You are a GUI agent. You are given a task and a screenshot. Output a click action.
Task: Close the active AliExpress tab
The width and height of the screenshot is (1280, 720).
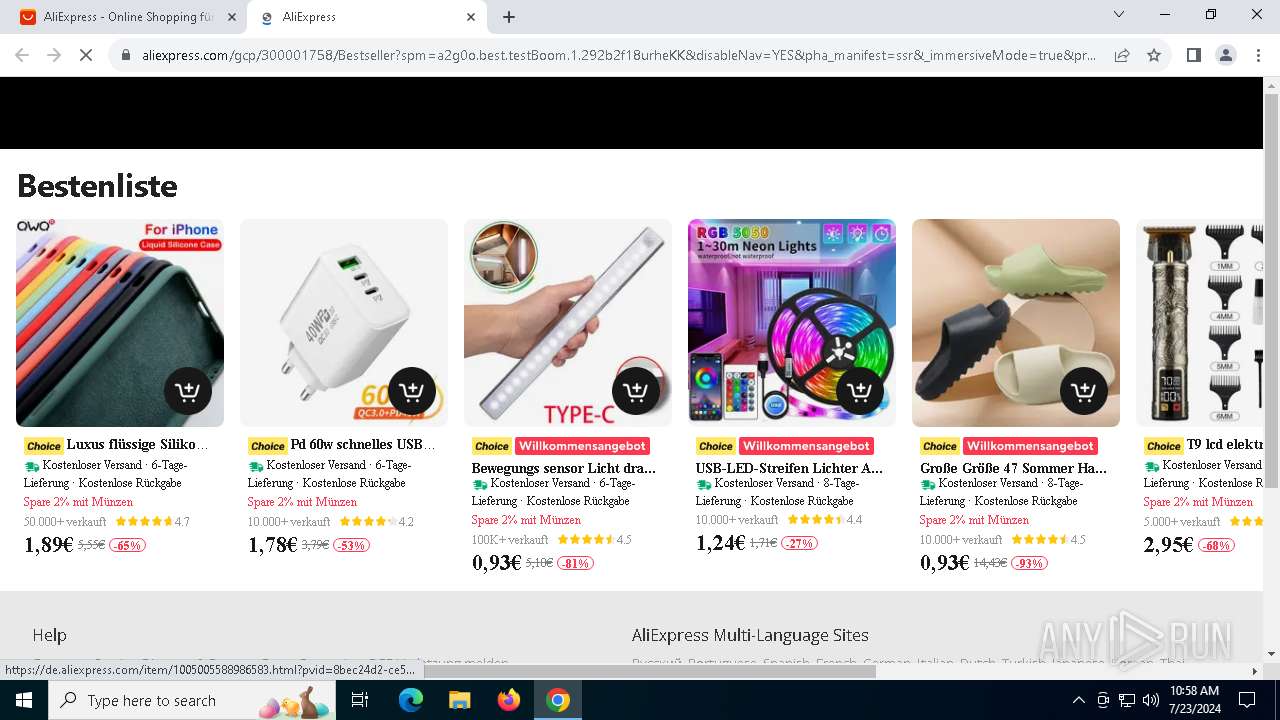(471, 17)
